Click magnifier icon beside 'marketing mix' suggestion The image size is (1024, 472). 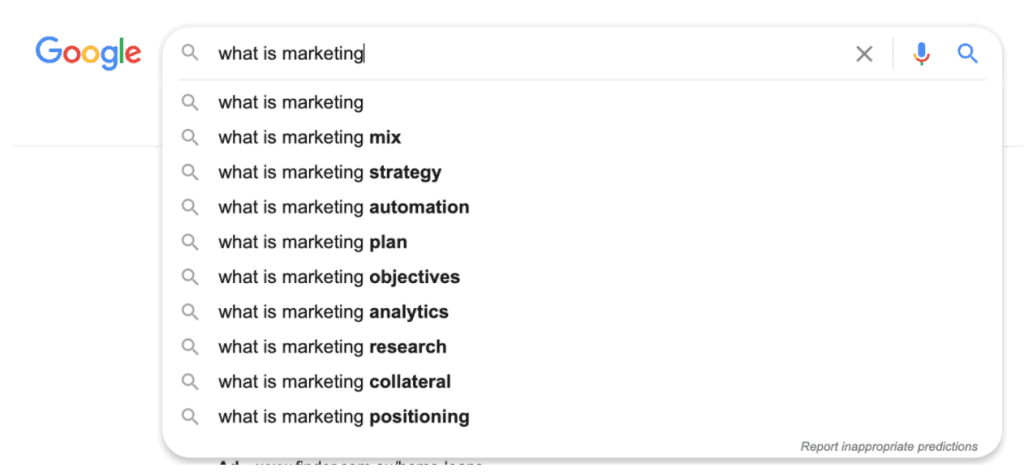190,137
